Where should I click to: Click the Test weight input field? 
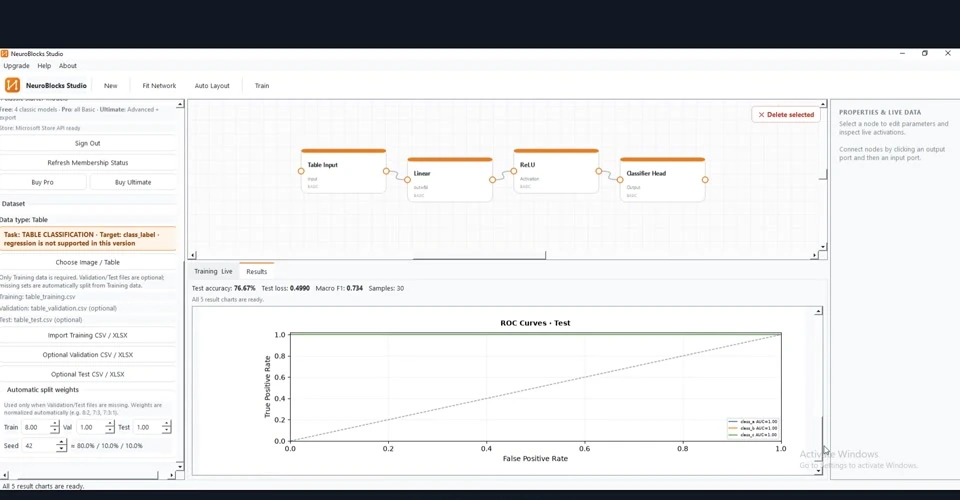[148, 427]
